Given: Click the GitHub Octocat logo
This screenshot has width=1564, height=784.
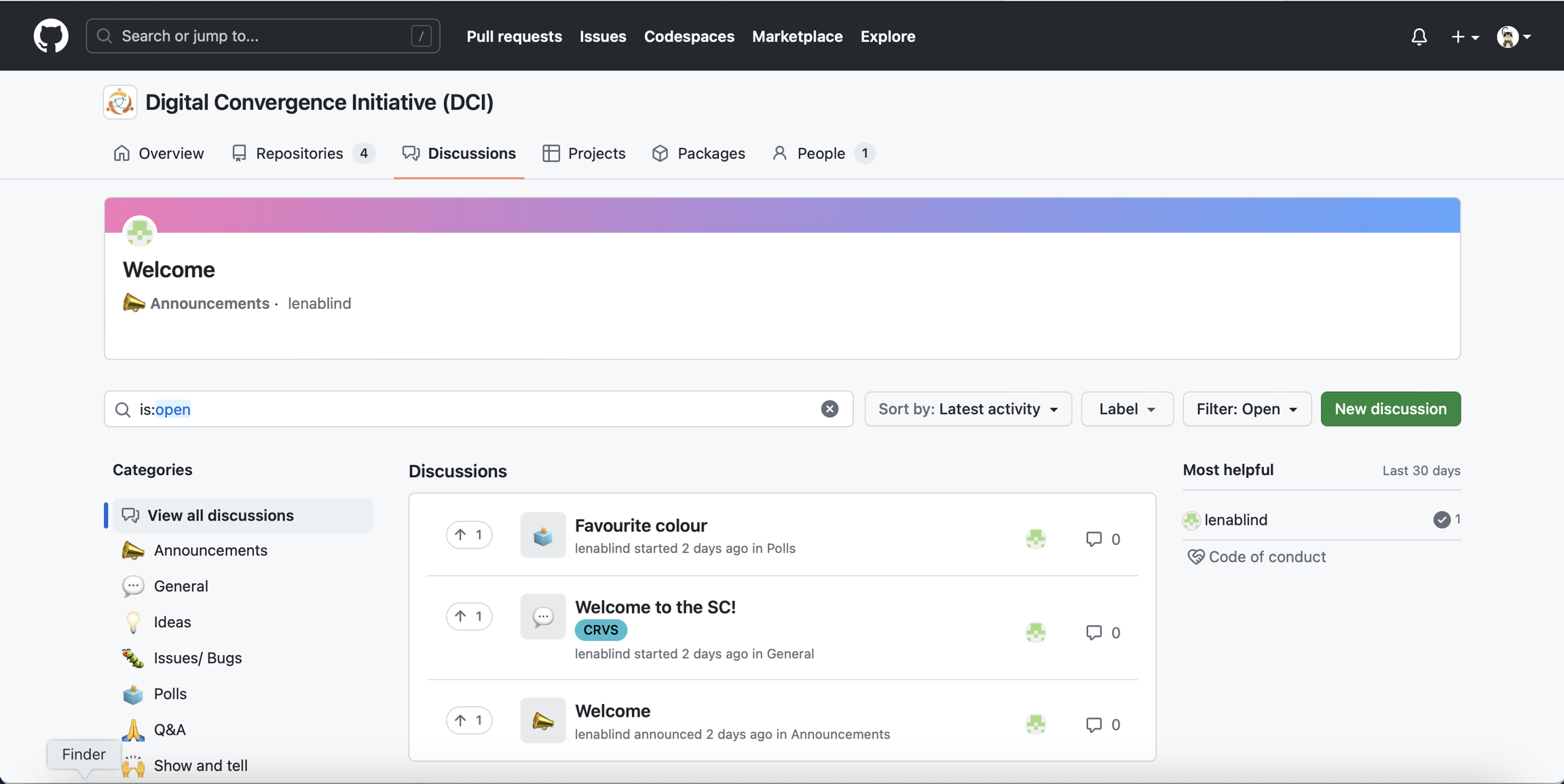Looking at the screenshot, I should [51, 36].
